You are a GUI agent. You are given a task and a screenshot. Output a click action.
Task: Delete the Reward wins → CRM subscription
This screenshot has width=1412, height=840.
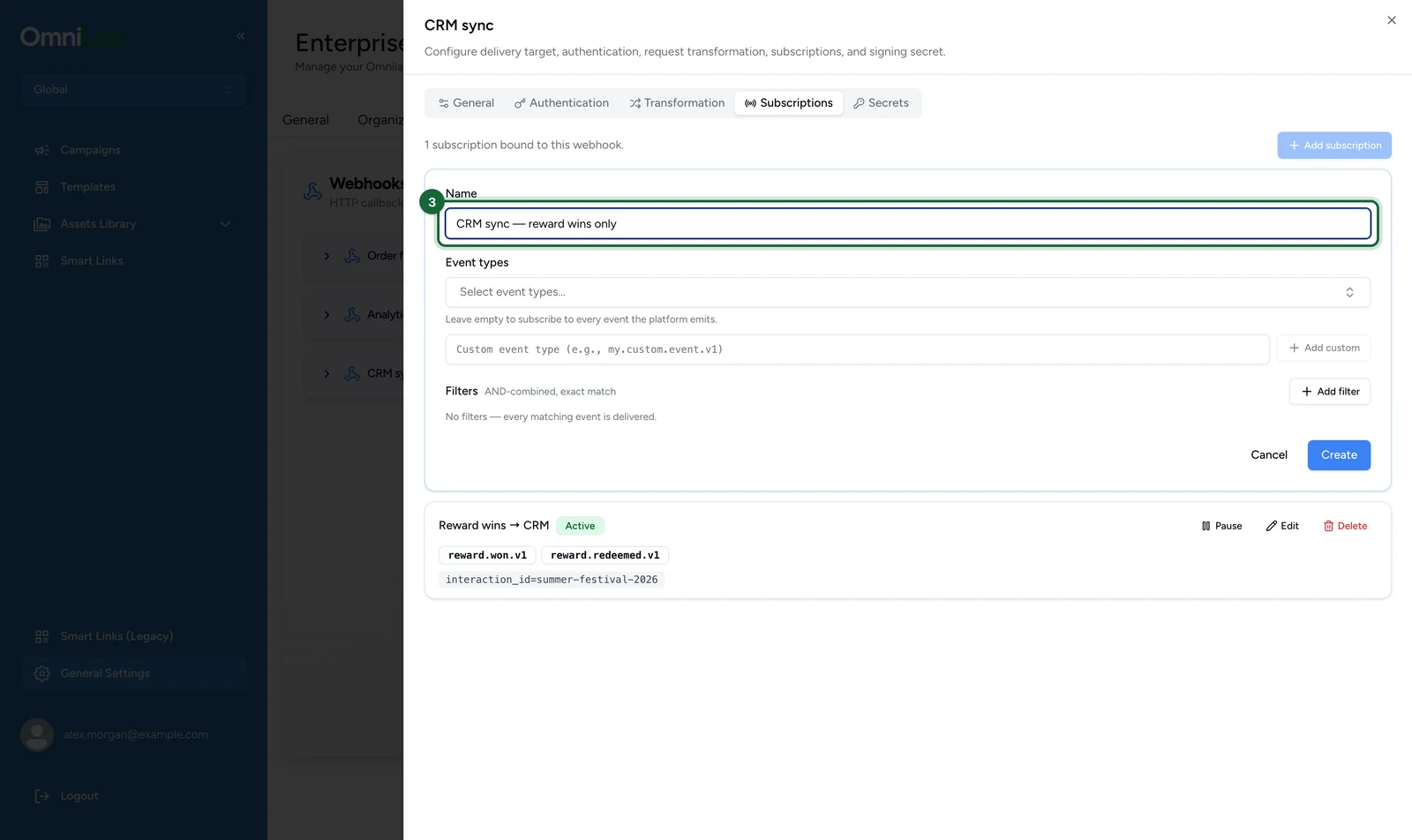pos(1345,526)
